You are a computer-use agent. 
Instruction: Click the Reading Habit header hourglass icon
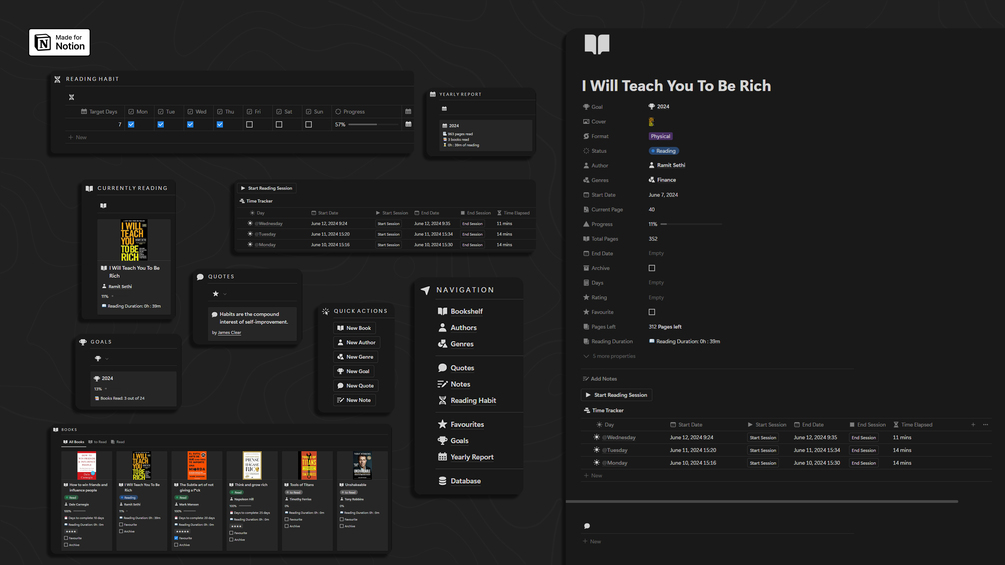pyautogui.click(x=57, y=79)
